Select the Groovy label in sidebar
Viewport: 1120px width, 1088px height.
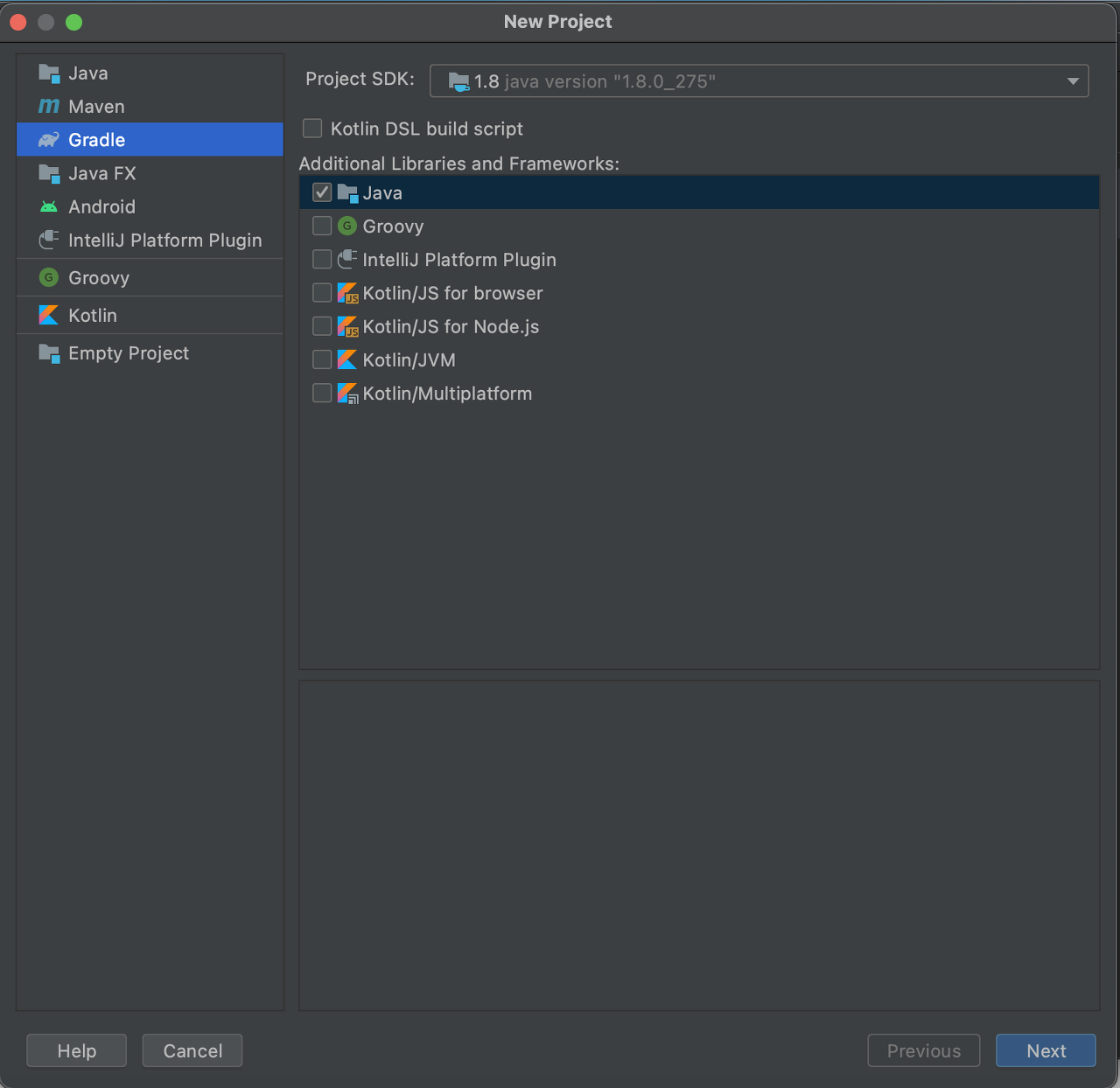(99, 278)
